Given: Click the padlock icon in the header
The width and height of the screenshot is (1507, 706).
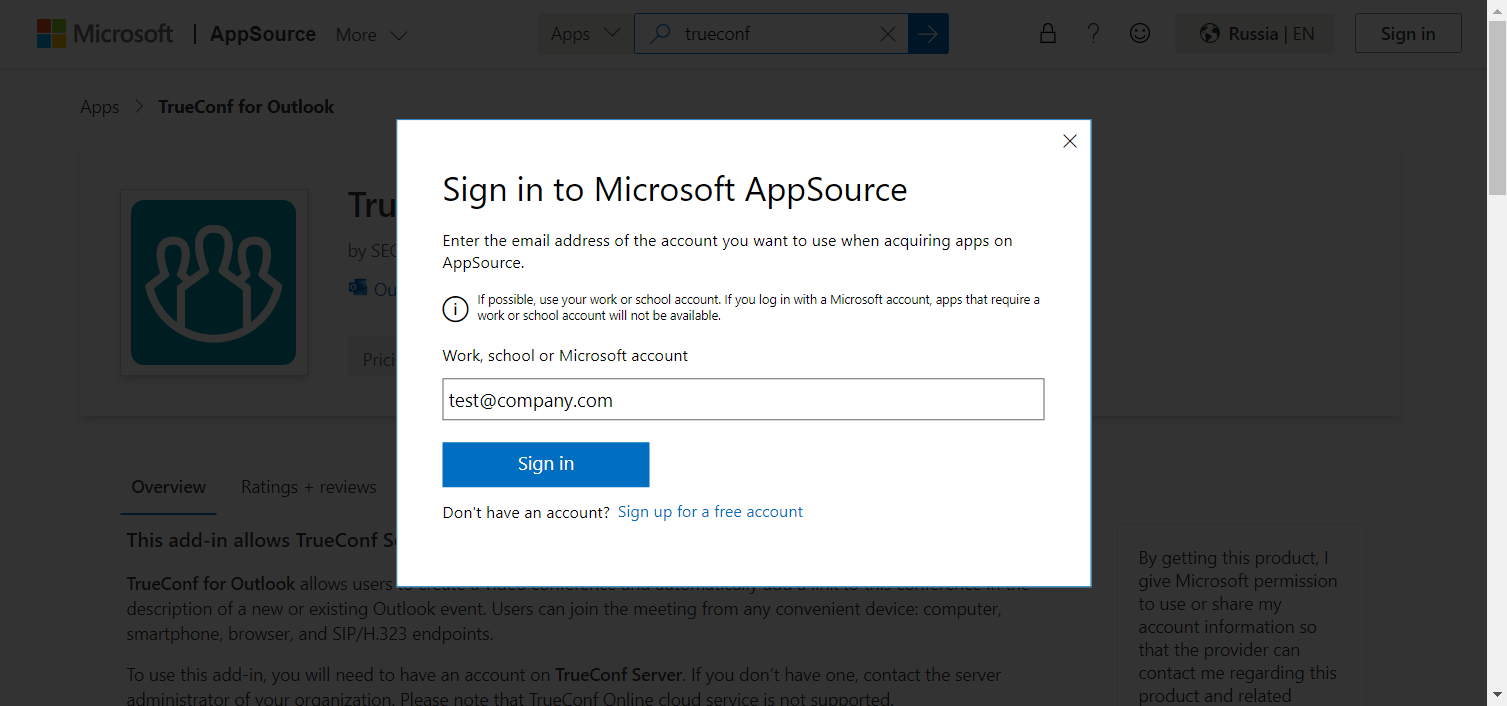Looking at the screenshot, I should coord(1047,34).
